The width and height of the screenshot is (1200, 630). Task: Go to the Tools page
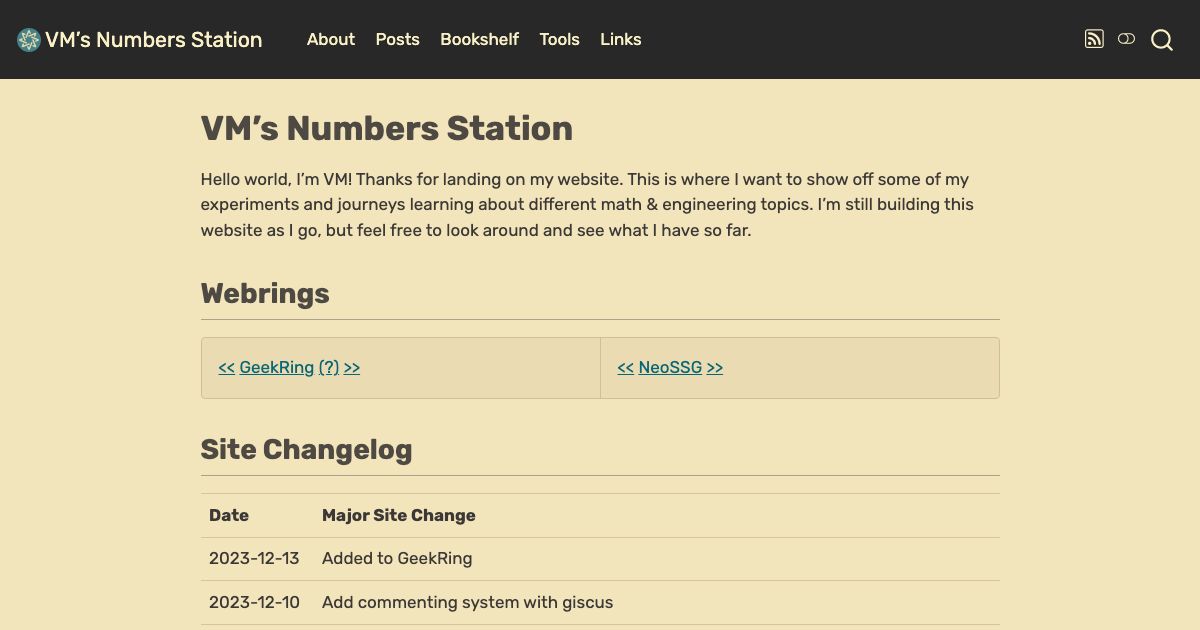pos(559,40)
